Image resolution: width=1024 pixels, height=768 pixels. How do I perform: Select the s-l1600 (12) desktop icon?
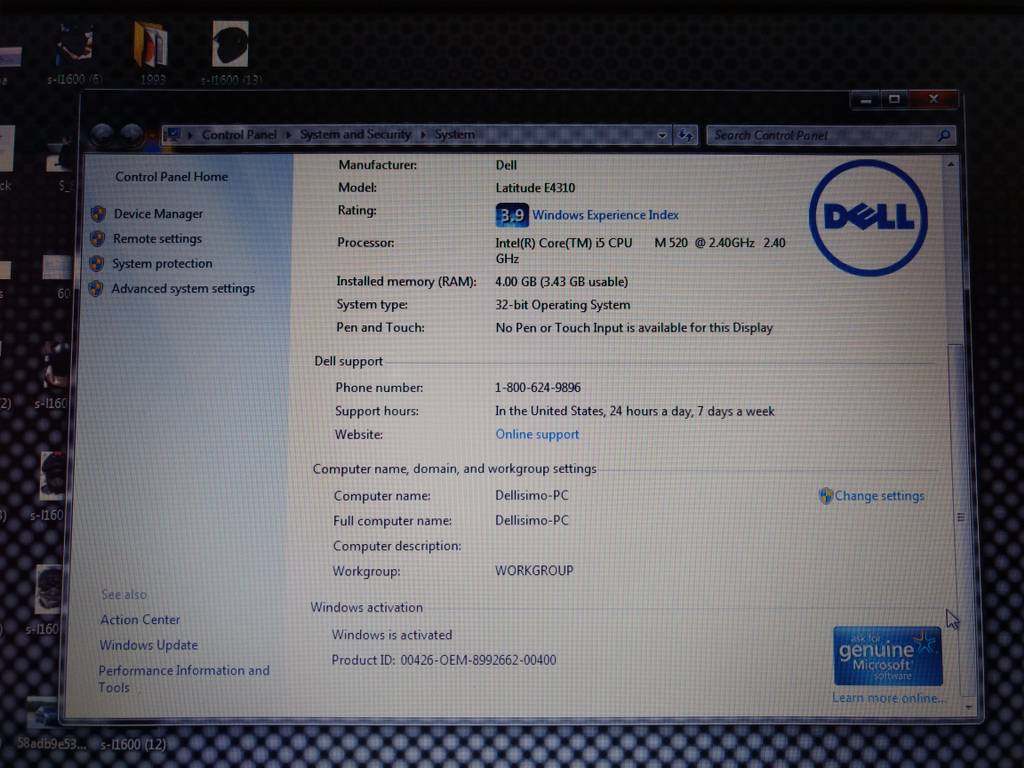[133, 744]
